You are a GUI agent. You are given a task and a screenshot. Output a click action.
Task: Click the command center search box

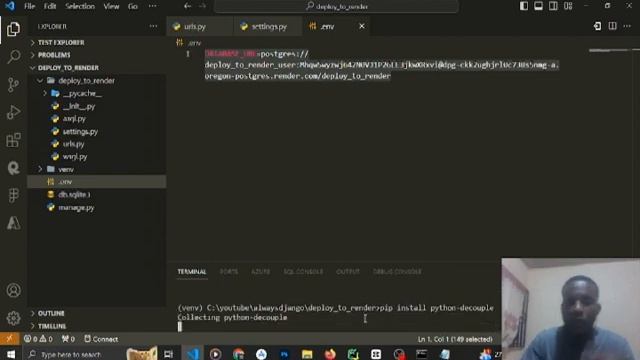pos(337,7)
